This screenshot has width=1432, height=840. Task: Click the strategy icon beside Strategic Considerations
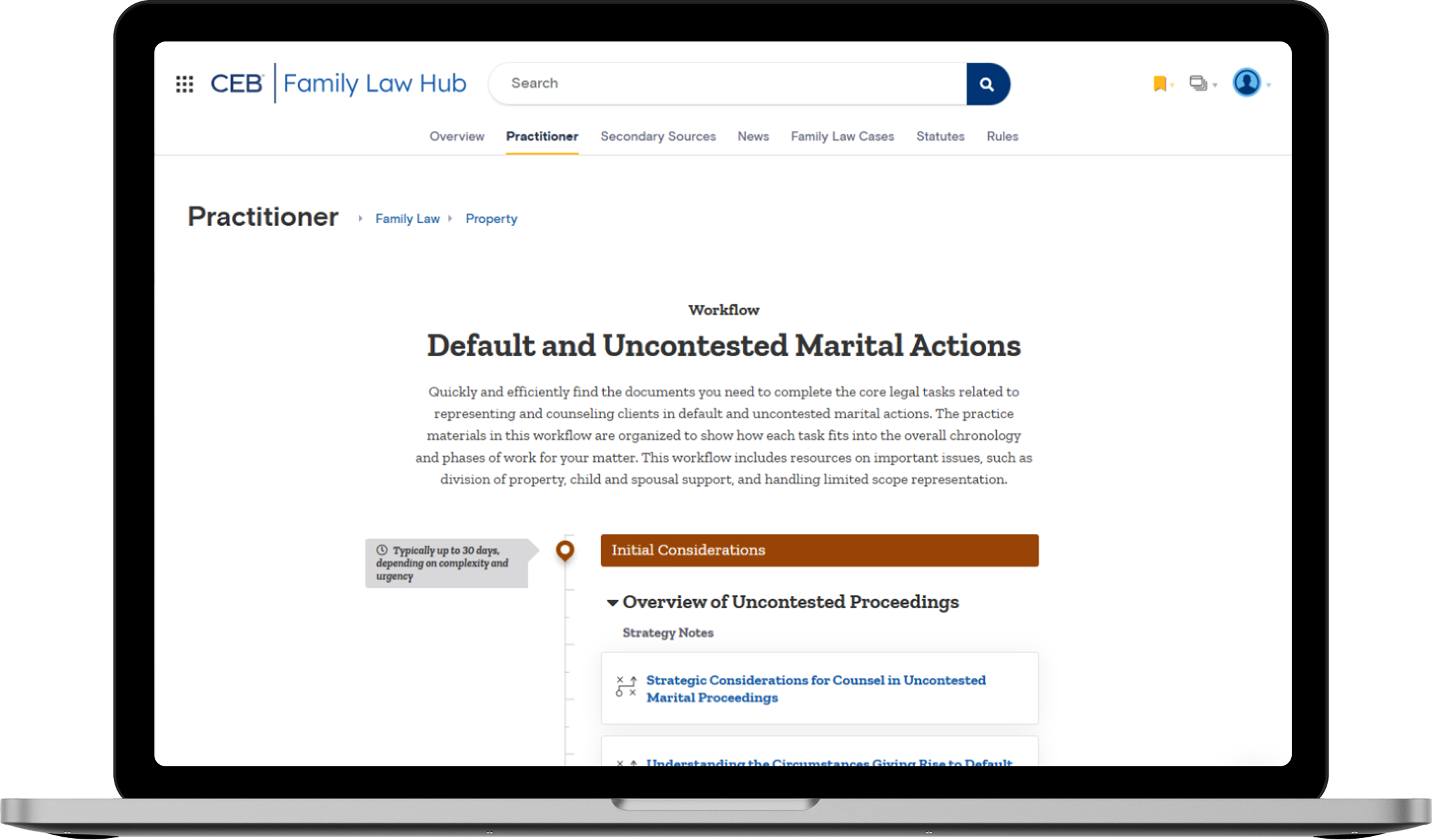(x=625, y=686)
